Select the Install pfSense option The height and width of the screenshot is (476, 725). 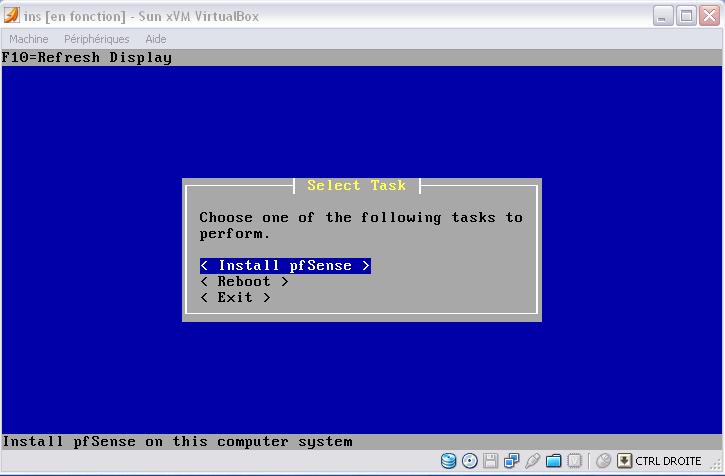[x=285, y=266]
